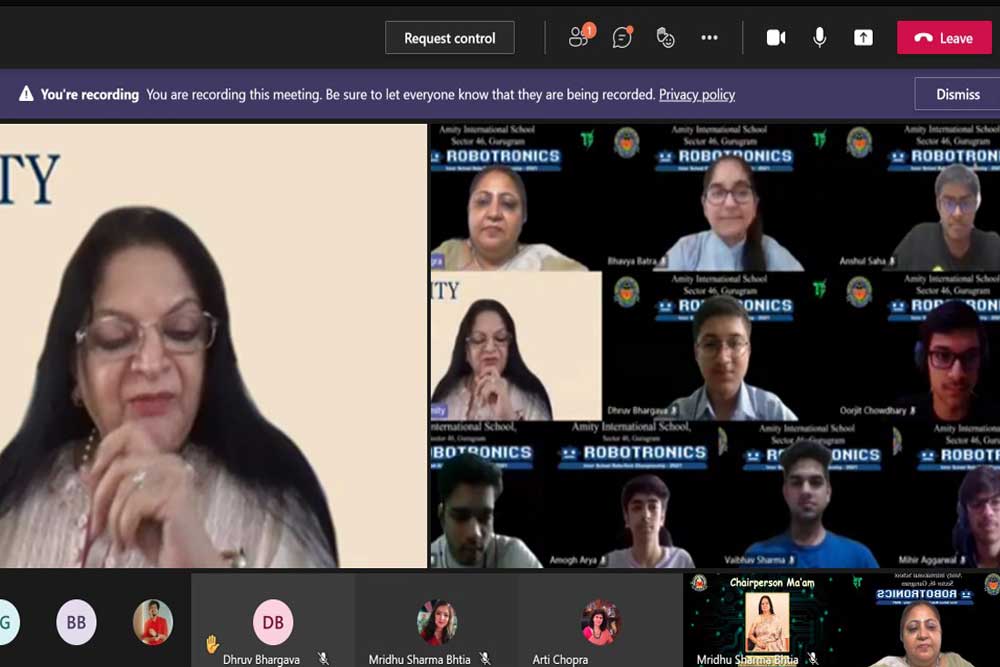Select Arti Chopra's round photo avatar

click(601, 622)
